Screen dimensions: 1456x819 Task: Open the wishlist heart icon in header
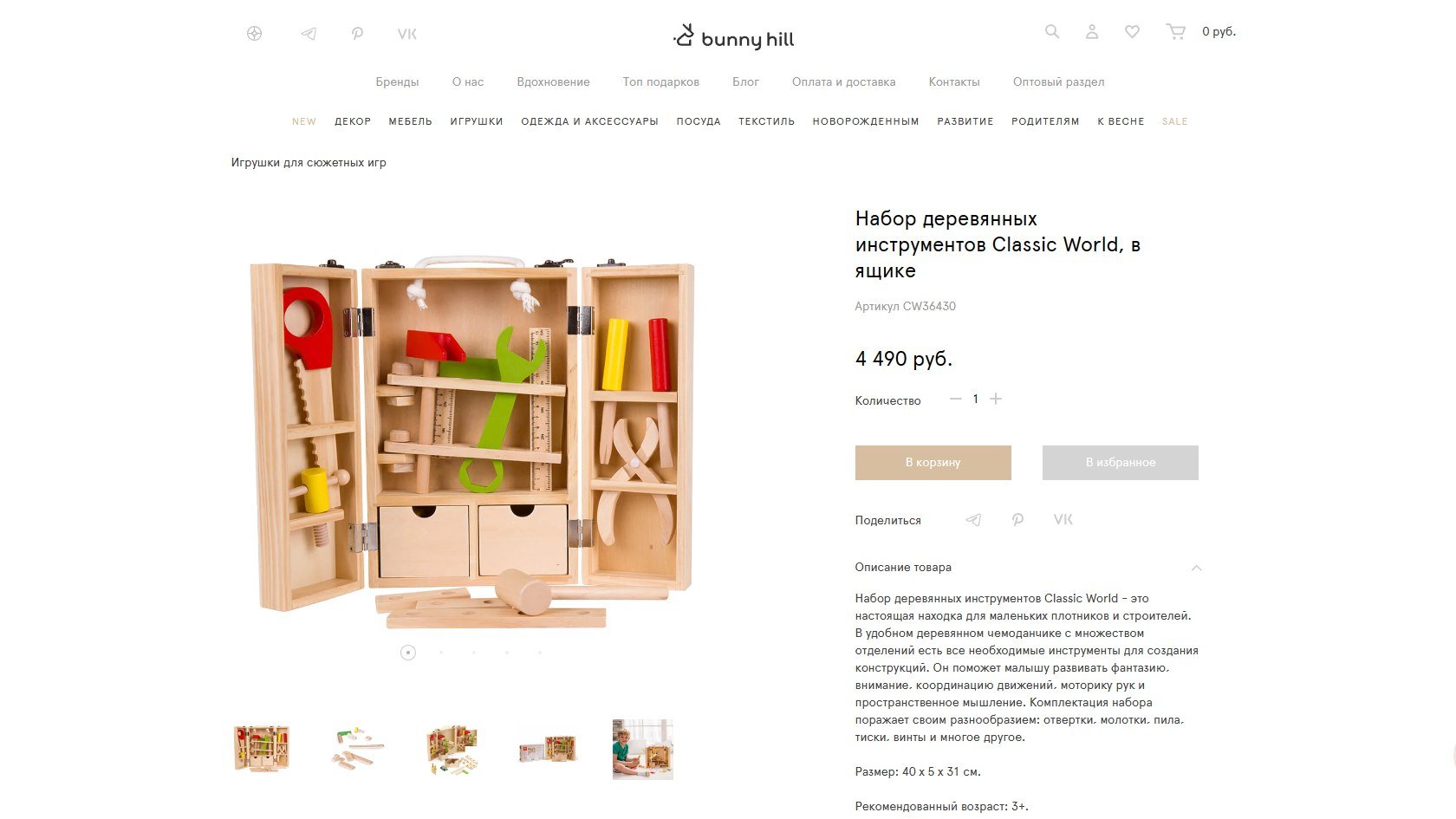click(1132, 31)
